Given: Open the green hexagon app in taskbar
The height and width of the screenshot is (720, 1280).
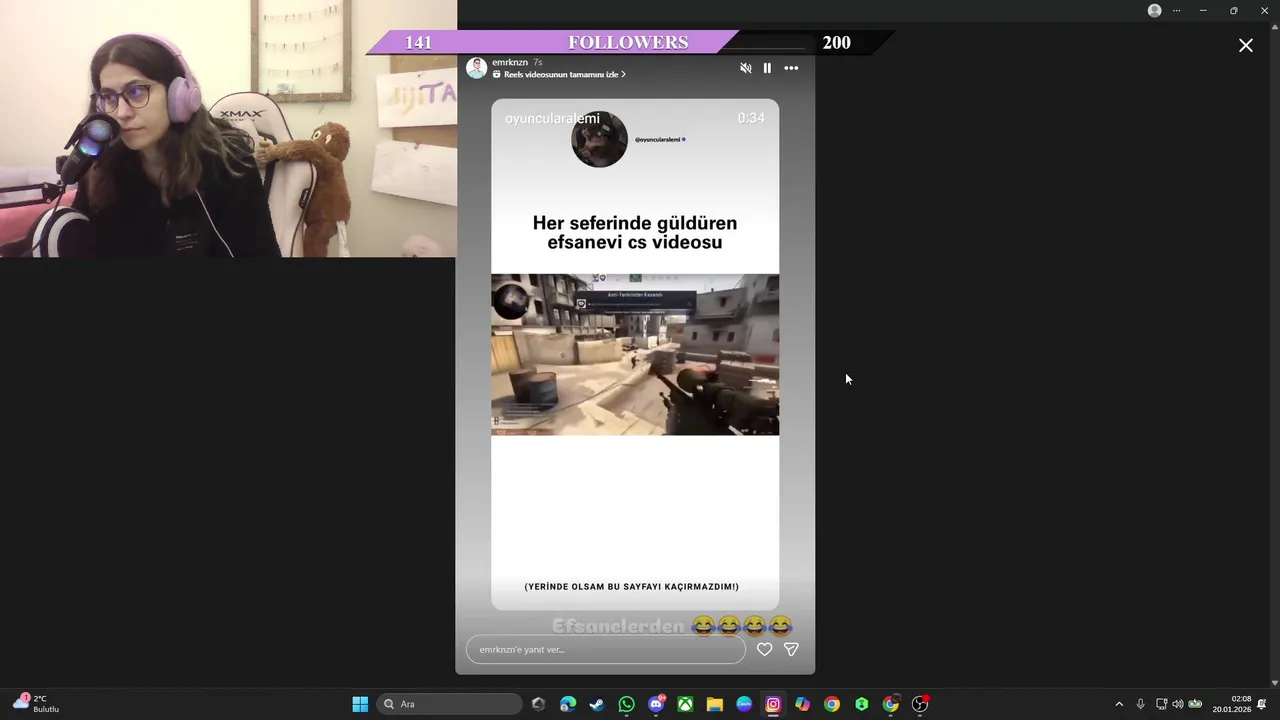Looking at the screenshot, I should point(861,704).
